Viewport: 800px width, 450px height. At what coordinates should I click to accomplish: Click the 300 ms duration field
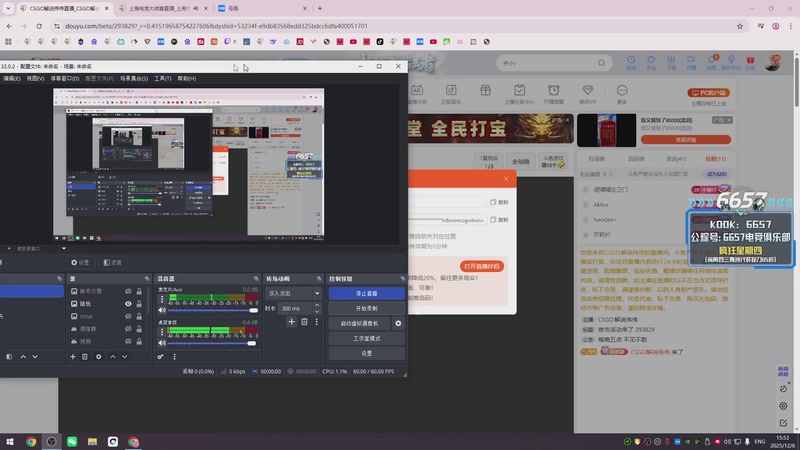pyautogui.click(x=295, y=308)
